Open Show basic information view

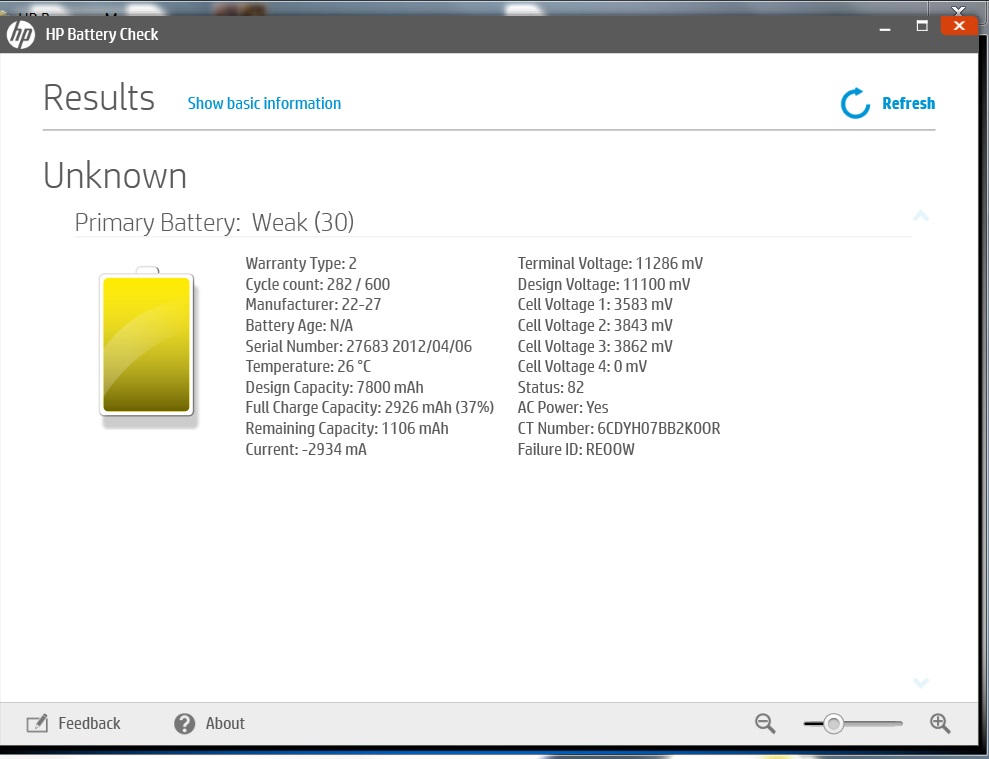tap(263, 103)
